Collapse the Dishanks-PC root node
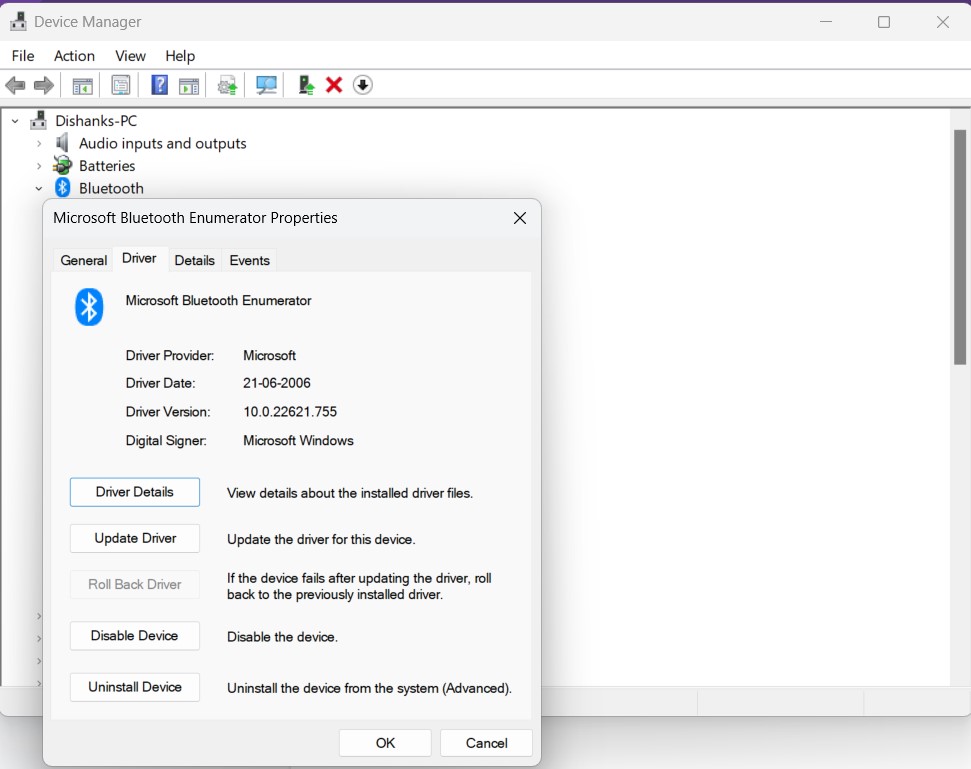 click(15, 121)
